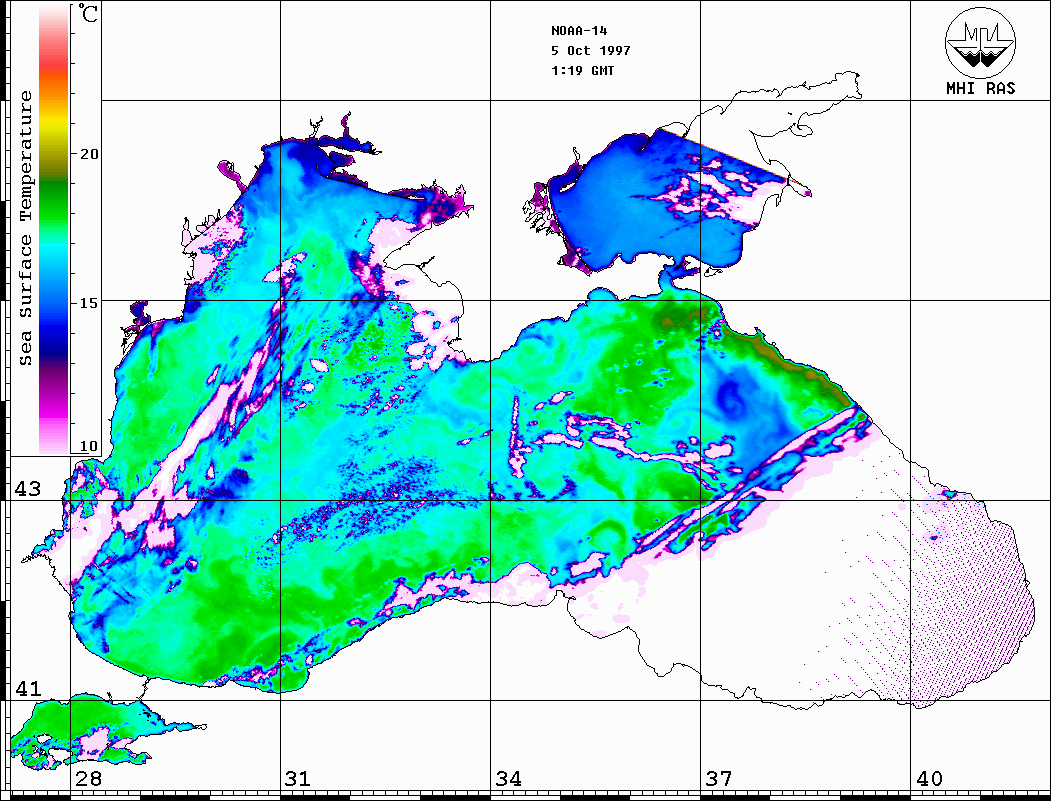Click the '15' value on temperature scale
The width and height of the screenshot is (1051, 801).
(x=88, y=303)
